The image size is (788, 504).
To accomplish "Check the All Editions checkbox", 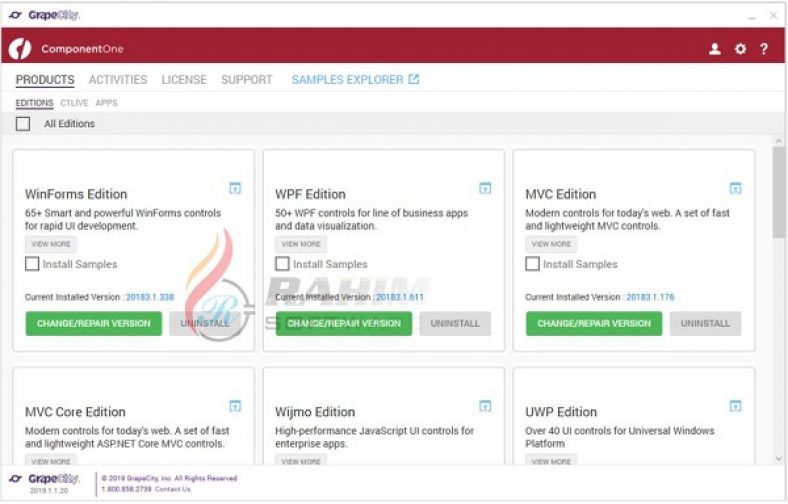I will coord(23,124).
